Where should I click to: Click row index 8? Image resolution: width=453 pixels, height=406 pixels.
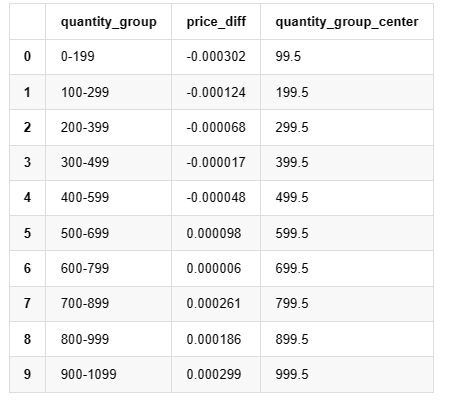[27, 339]
